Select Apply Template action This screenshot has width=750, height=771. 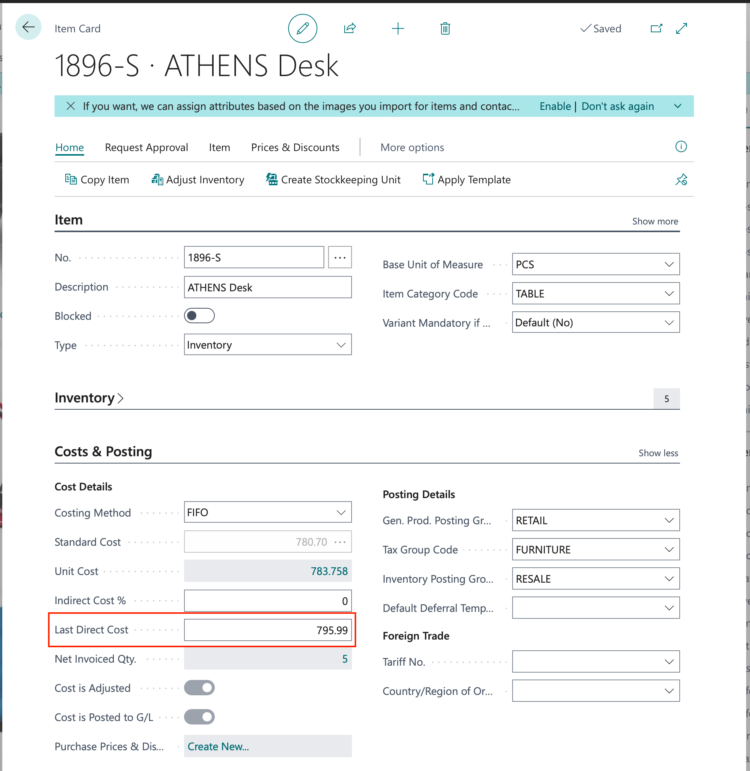pos(466,179)
